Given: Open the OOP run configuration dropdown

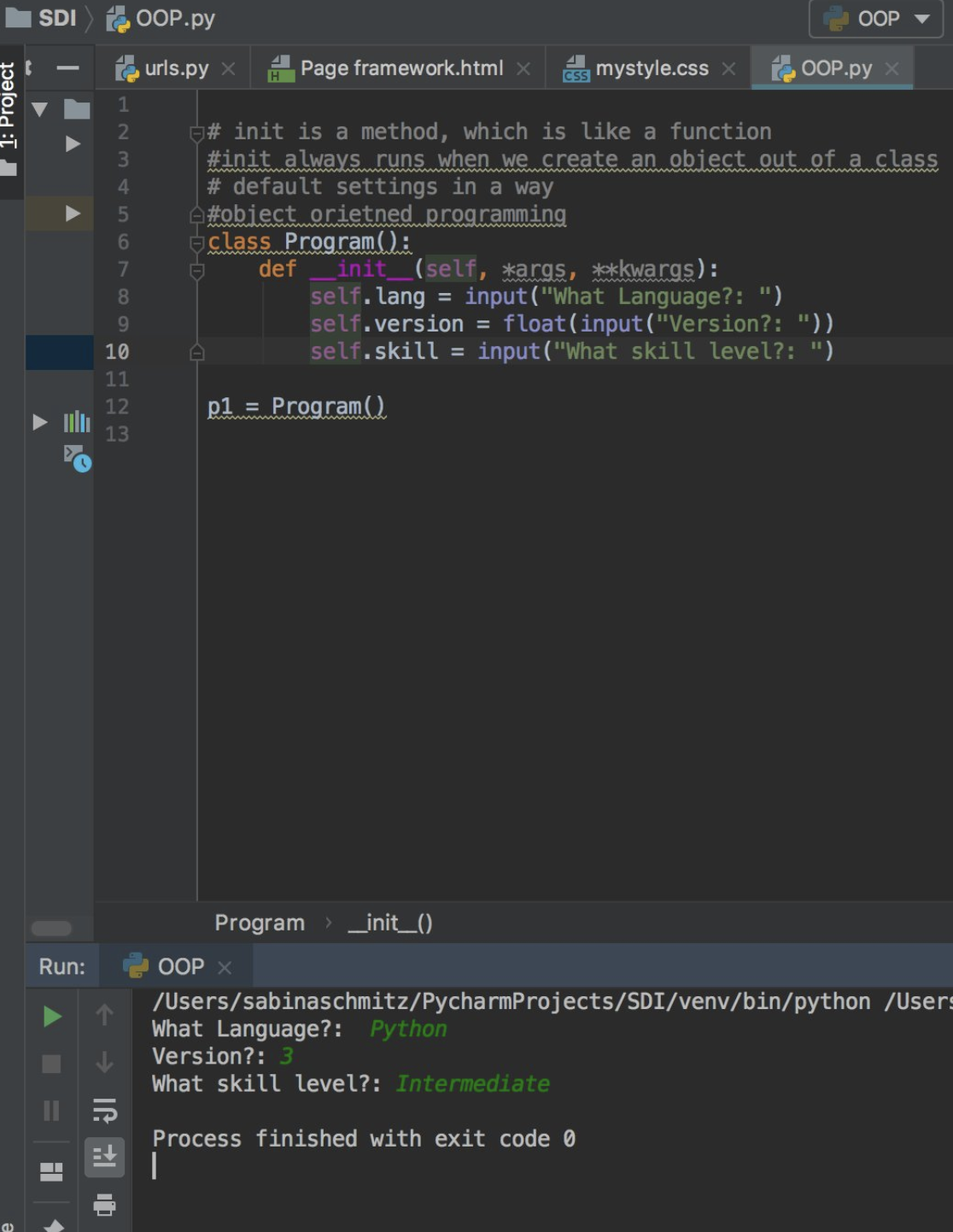Looking at the screenshot, I should coord(876,19).
